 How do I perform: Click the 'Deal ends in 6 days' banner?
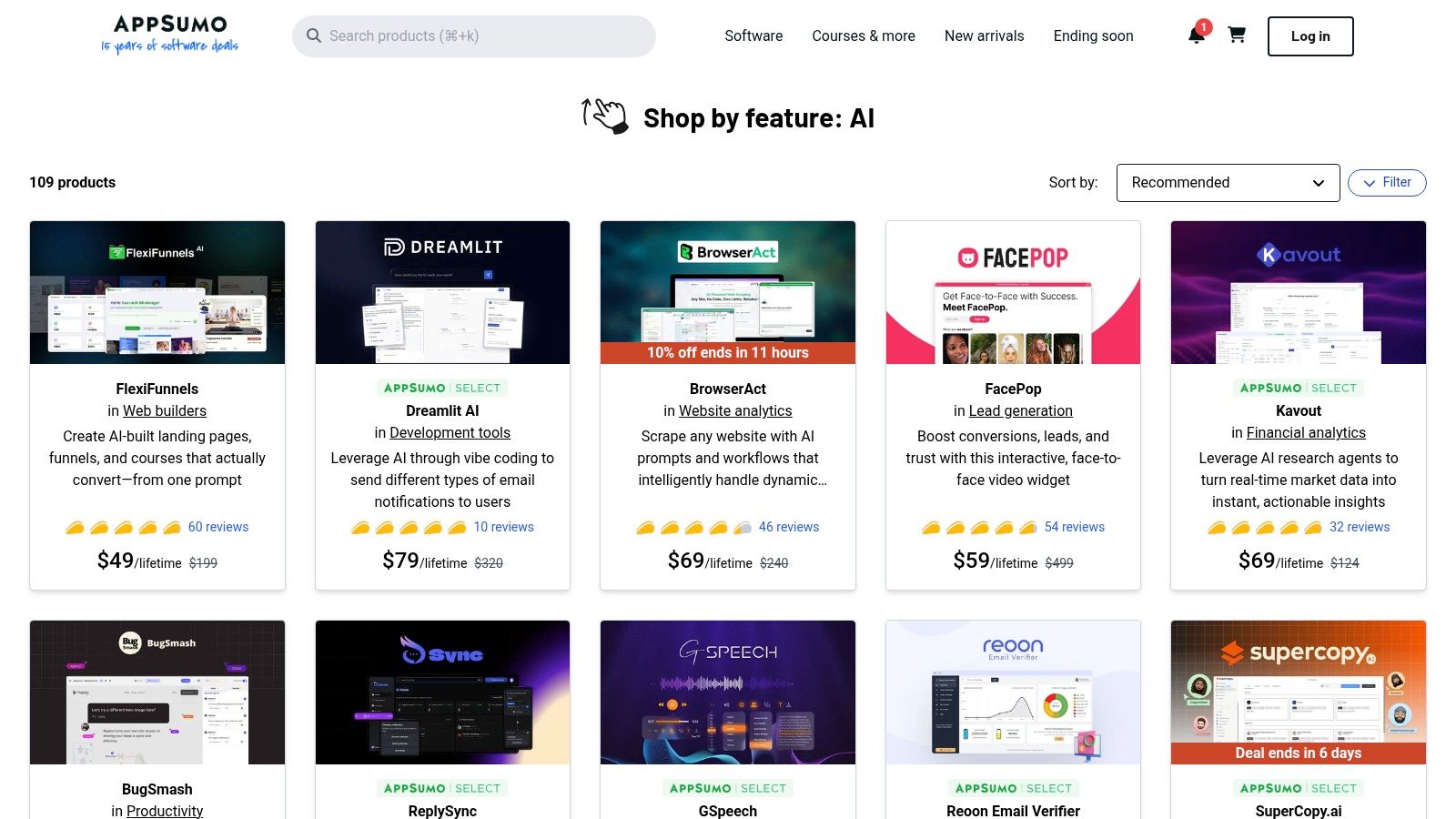pos(1299,753)
